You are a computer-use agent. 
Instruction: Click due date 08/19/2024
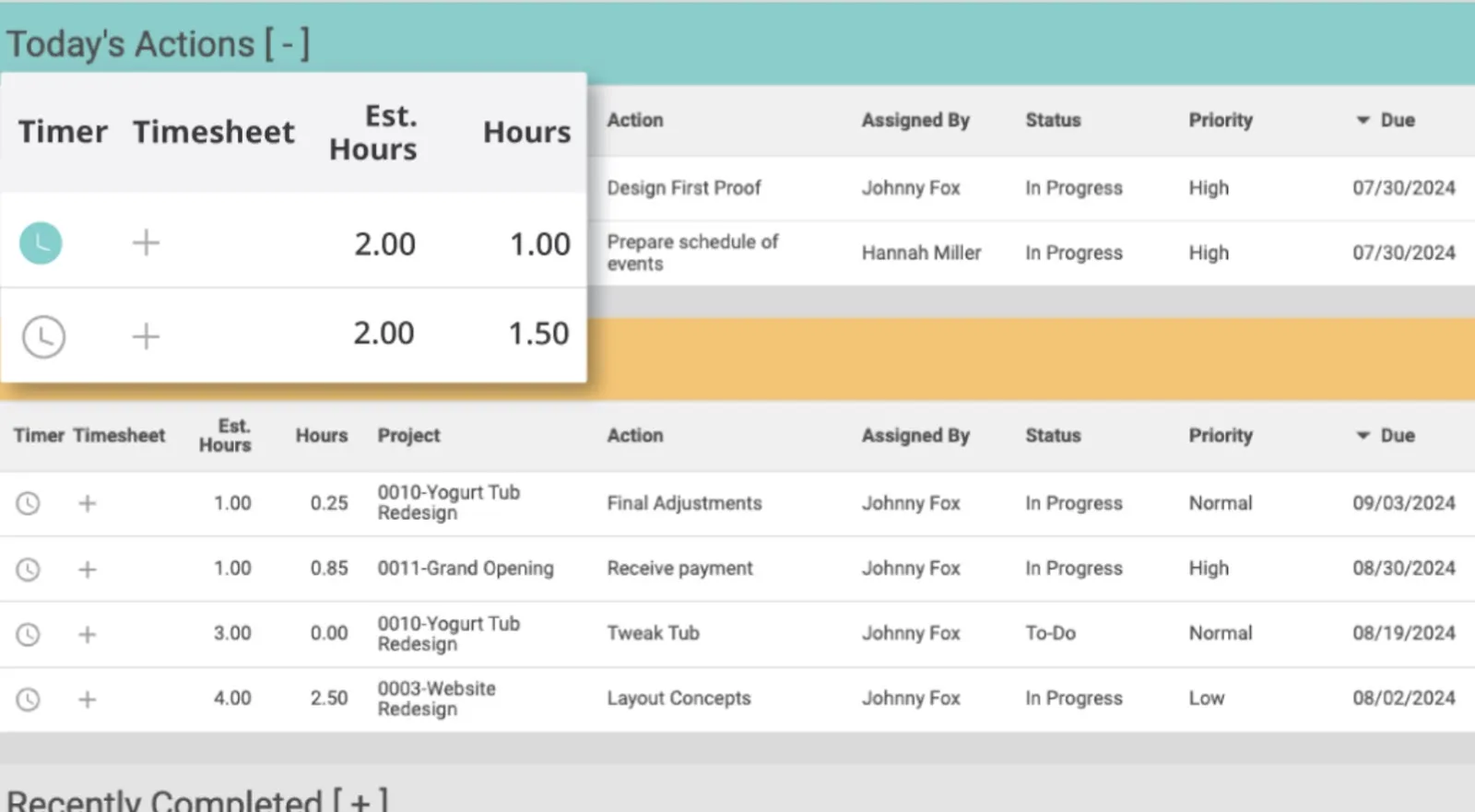point(1404,633)
